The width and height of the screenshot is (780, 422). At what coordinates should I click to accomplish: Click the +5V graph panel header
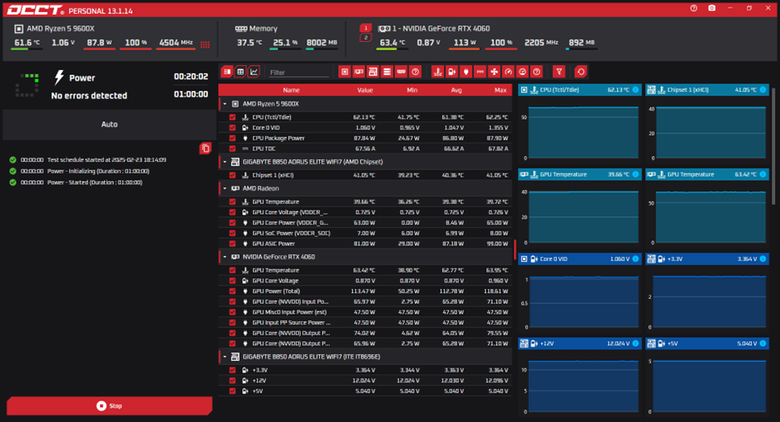tap(707, 343)
